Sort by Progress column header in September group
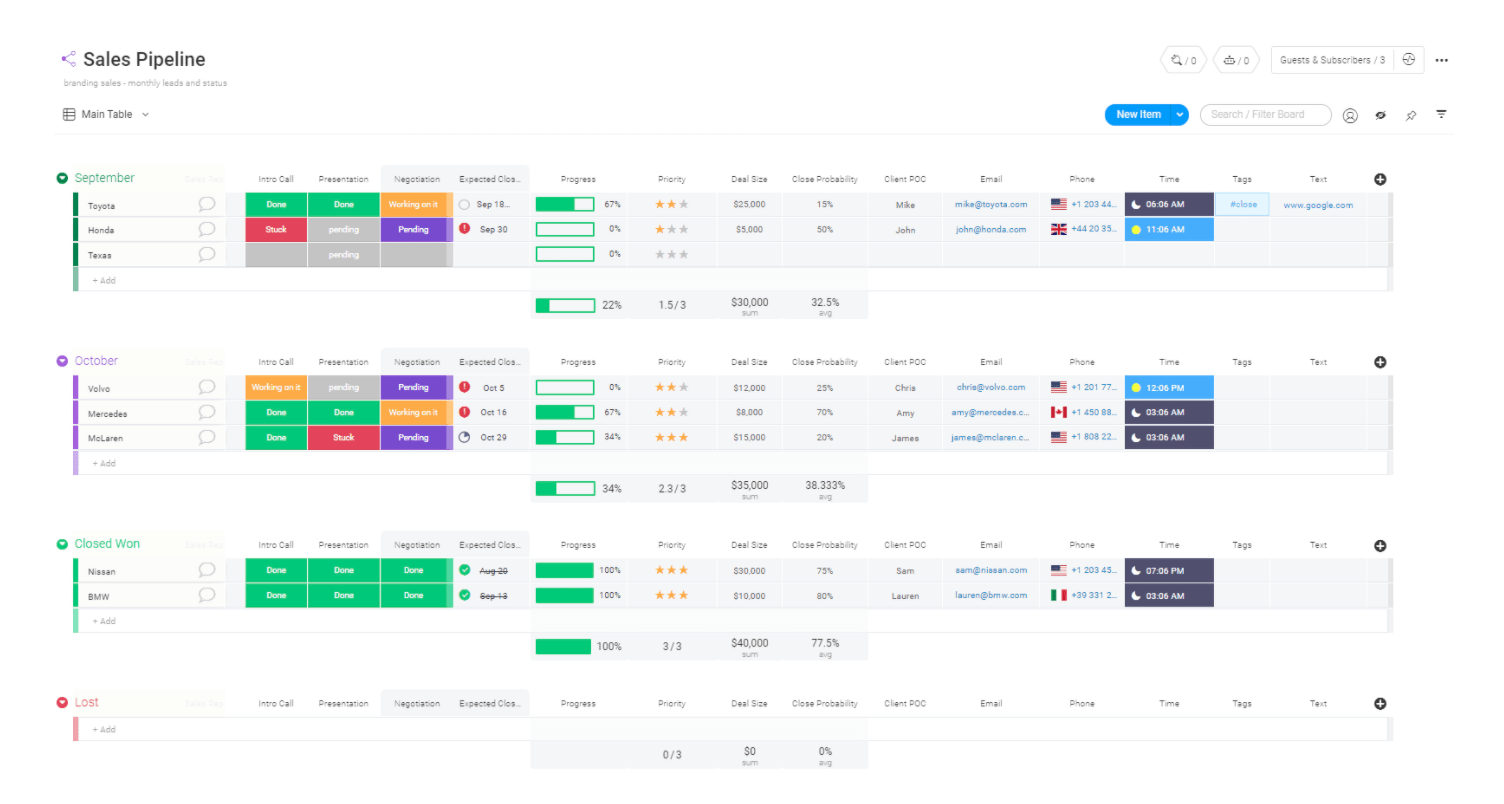 [578, 180]
